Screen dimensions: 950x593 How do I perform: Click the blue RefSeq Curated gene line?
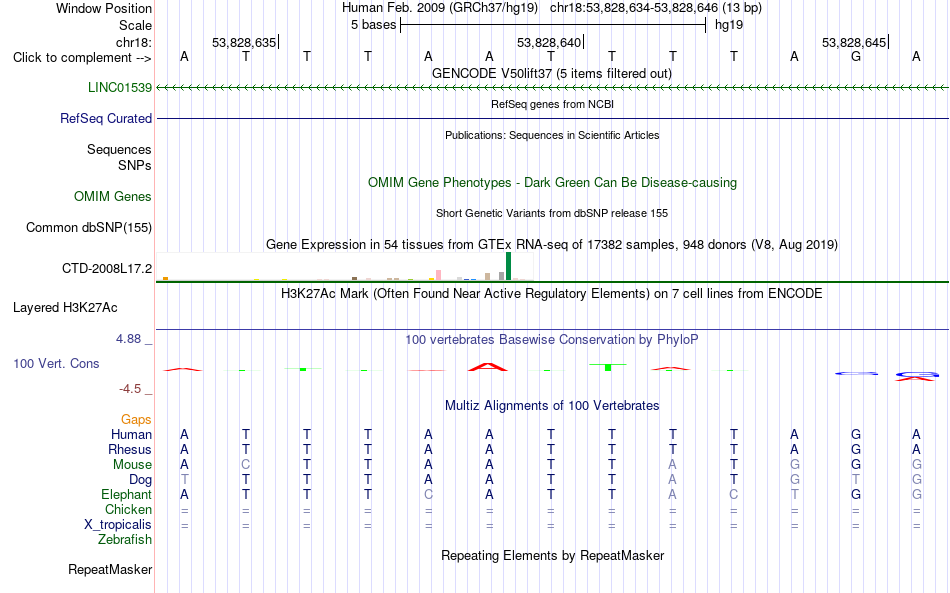(552, 119)
